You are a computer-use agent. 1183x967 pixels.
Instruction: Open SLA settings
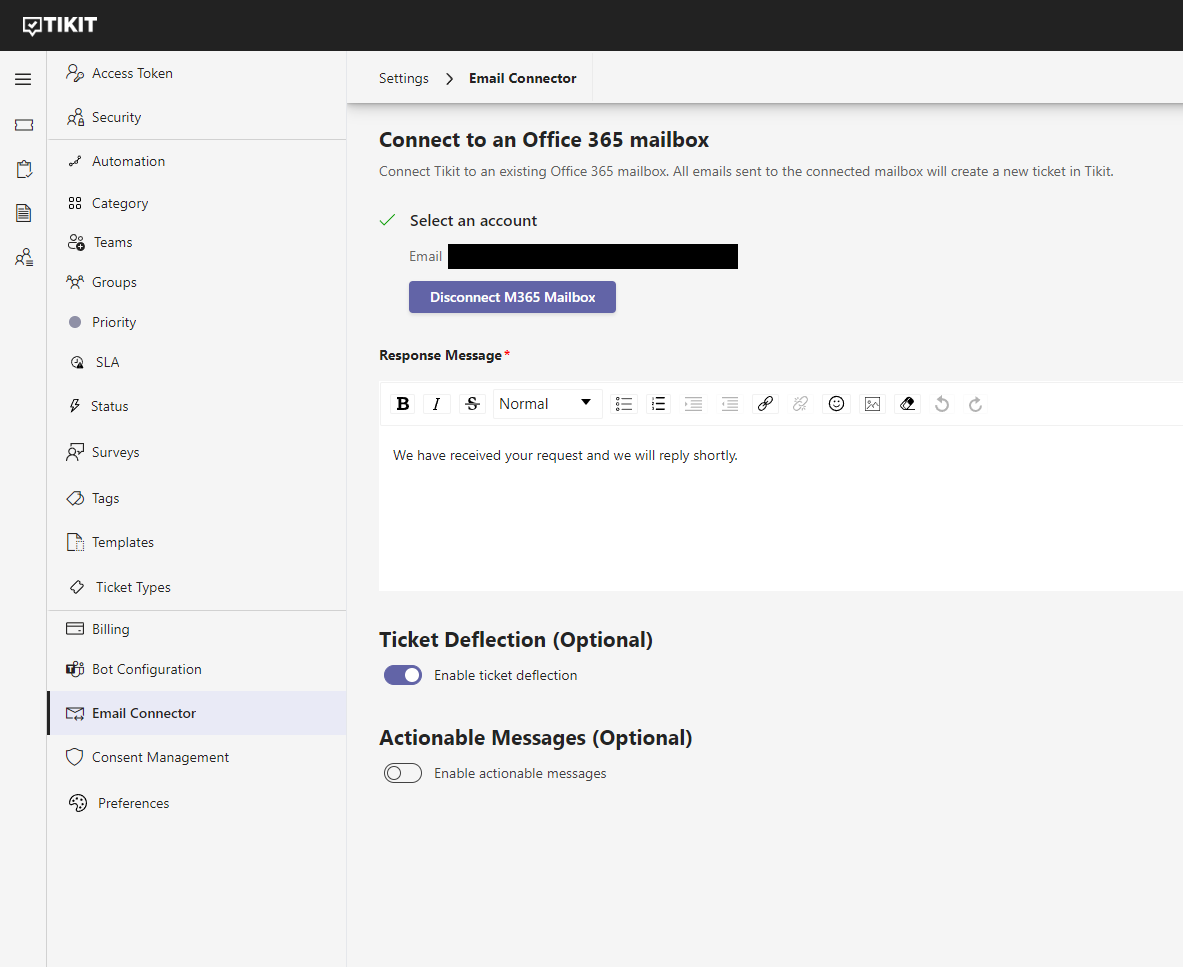196,362
